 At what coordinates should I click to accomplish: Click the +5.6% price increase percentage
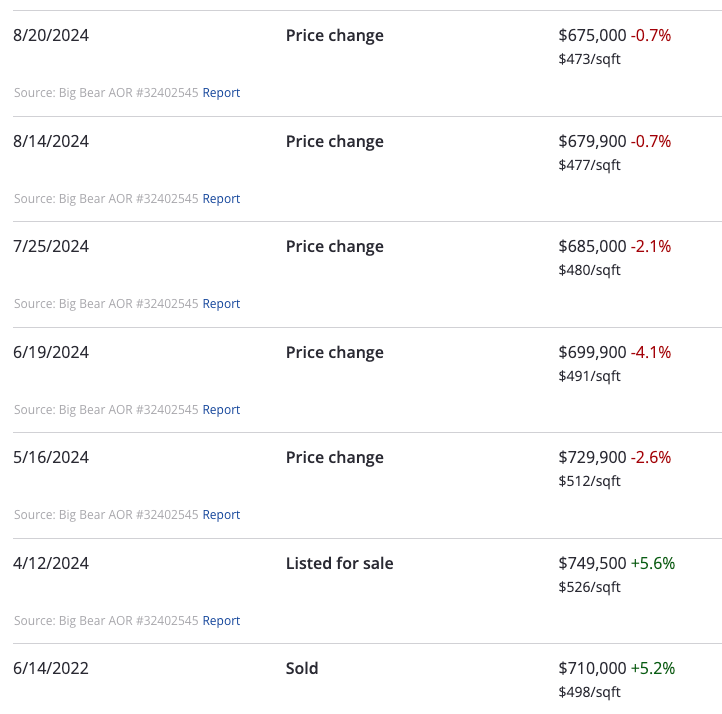coord(653,564)
